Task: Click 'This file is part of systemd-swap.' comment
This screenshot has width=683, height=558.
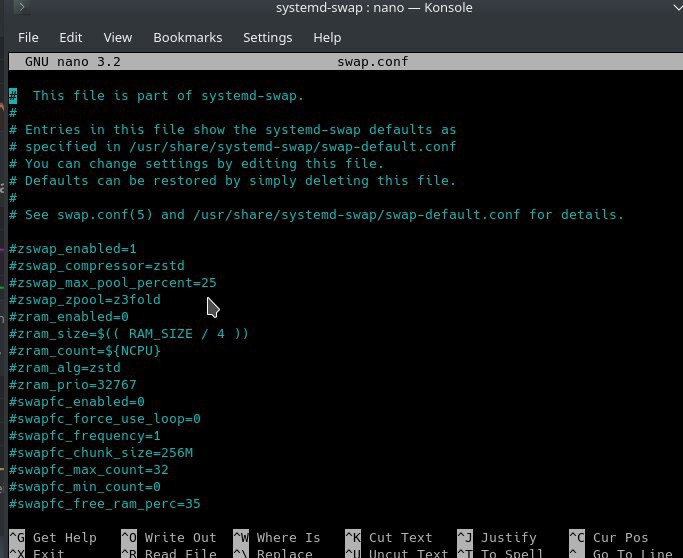Action: coord(168,95)
